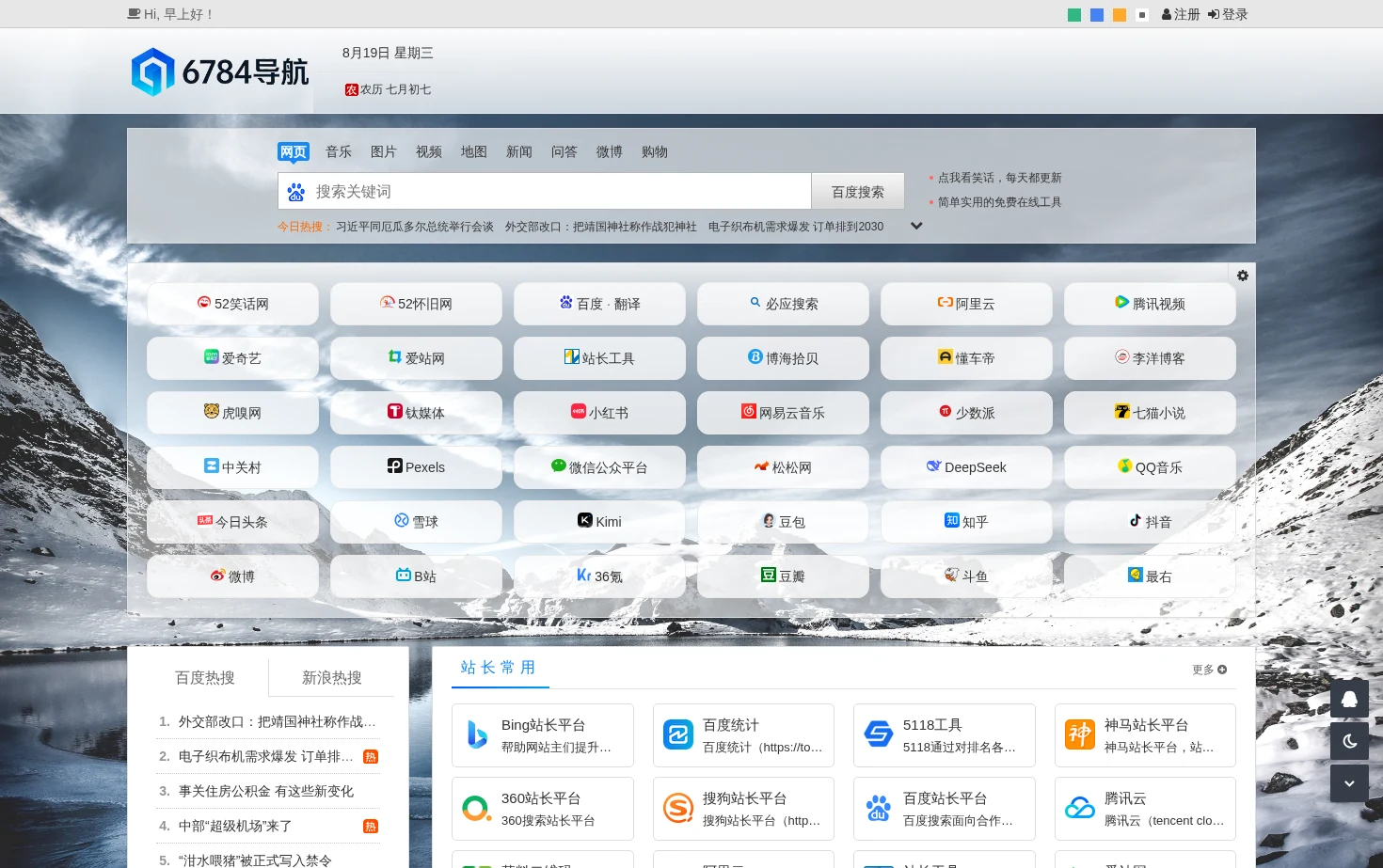Open the 注册 register link
The width and height of the screenshot is (1383, 868).
1181,14
